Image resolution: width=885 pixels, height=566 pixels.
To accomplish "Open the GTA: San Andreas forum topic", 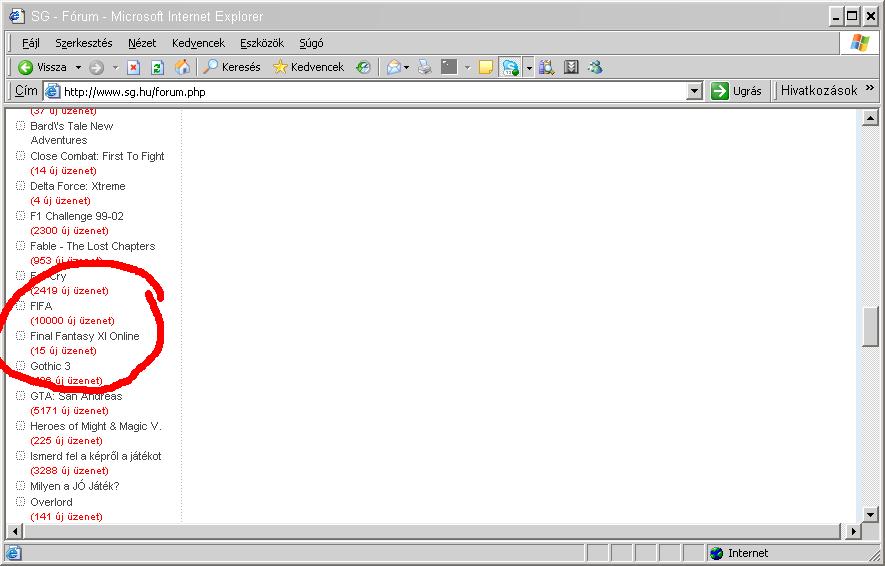I will (76, 396).
